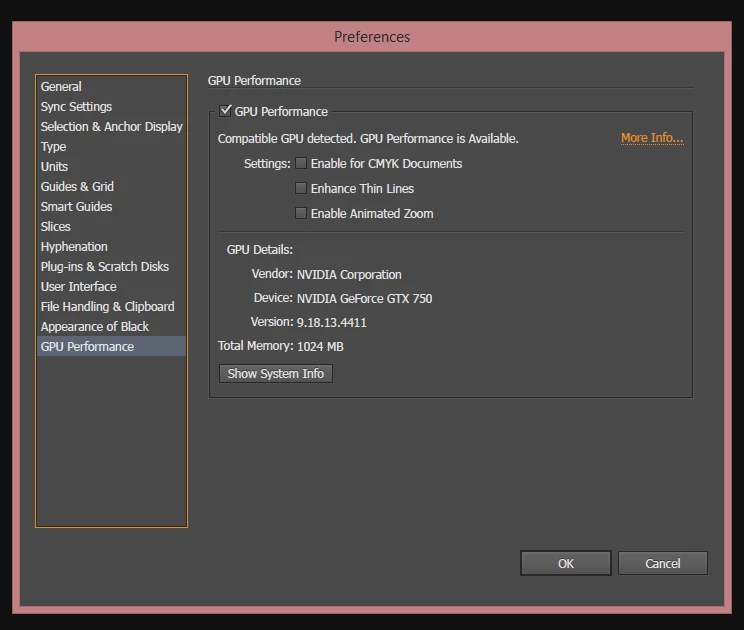Select GPU Performance in the sidebar list

point(111,346)
